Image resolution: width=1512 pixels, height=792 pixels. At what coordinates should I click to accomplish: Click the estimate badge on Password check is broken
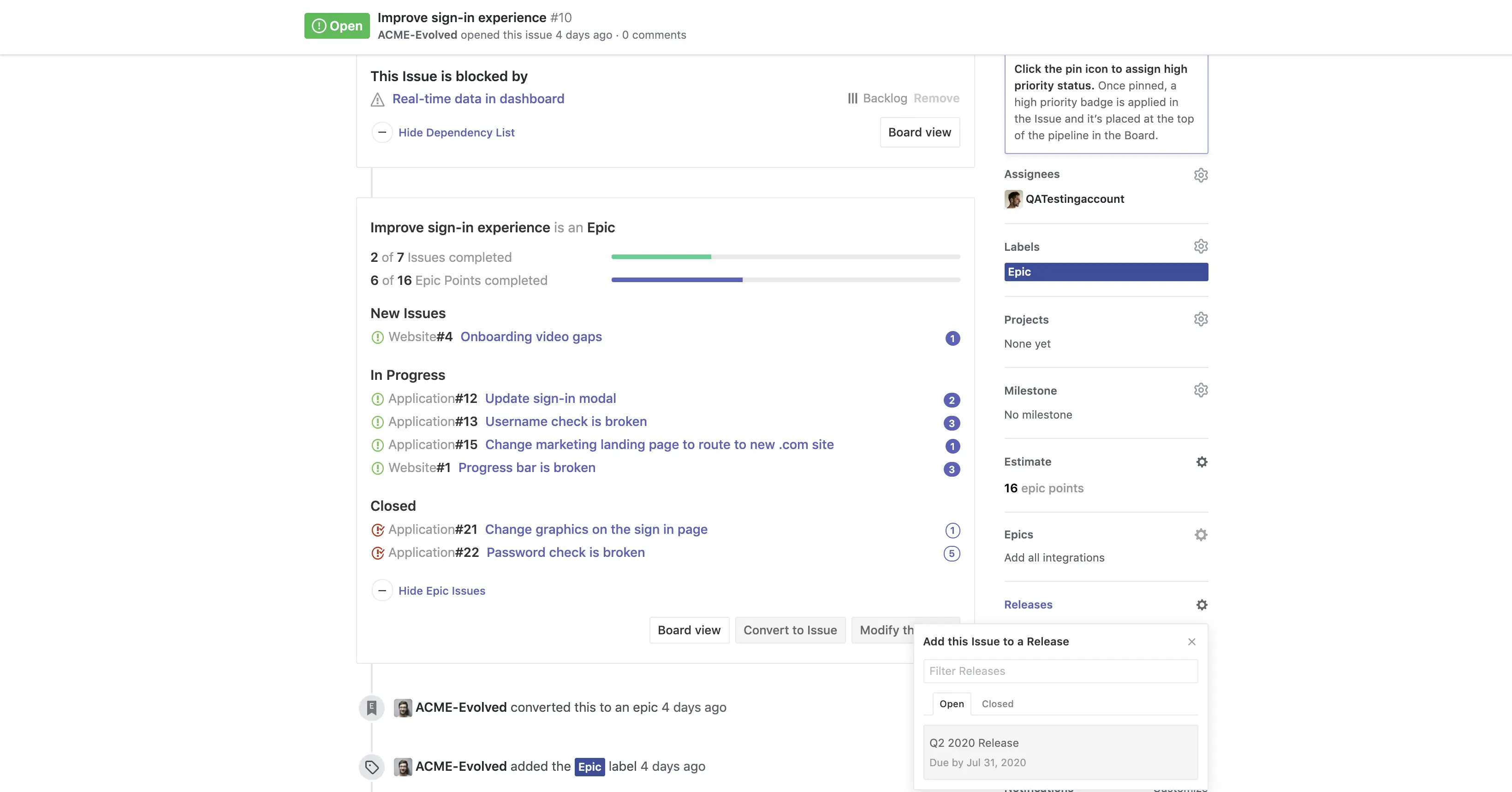pyautogui.click(x=952, y=554)
